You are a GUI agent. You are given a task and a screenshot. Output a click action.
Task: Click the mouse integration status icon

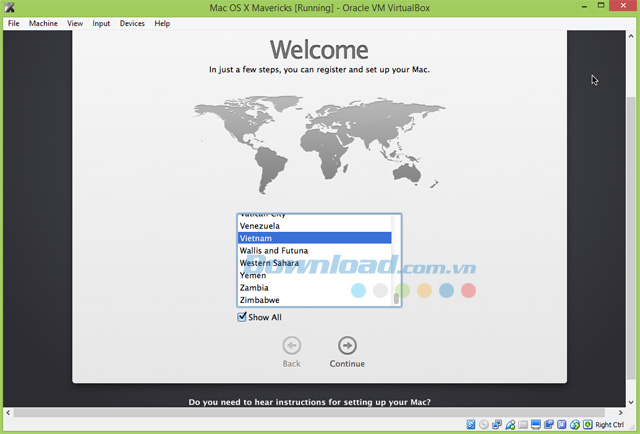point(574,424)
